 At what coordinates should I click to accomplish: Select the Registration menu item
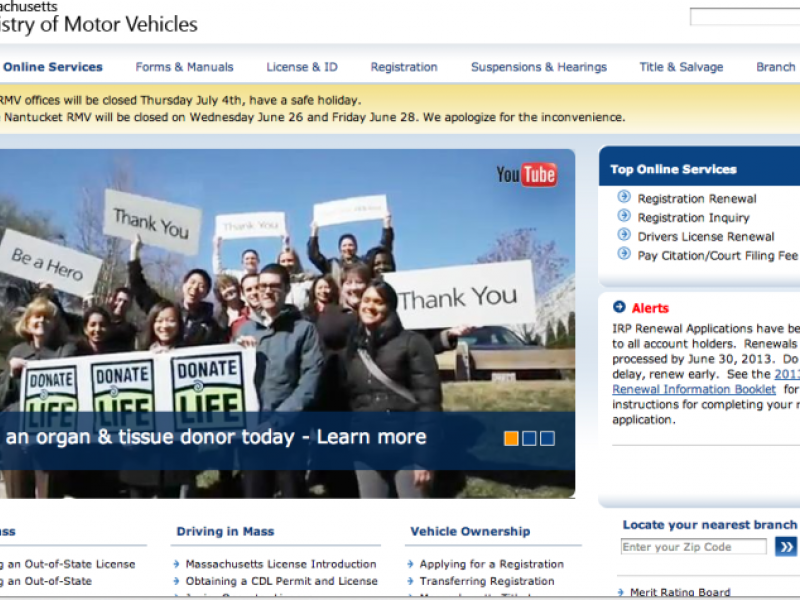(404, 67)
